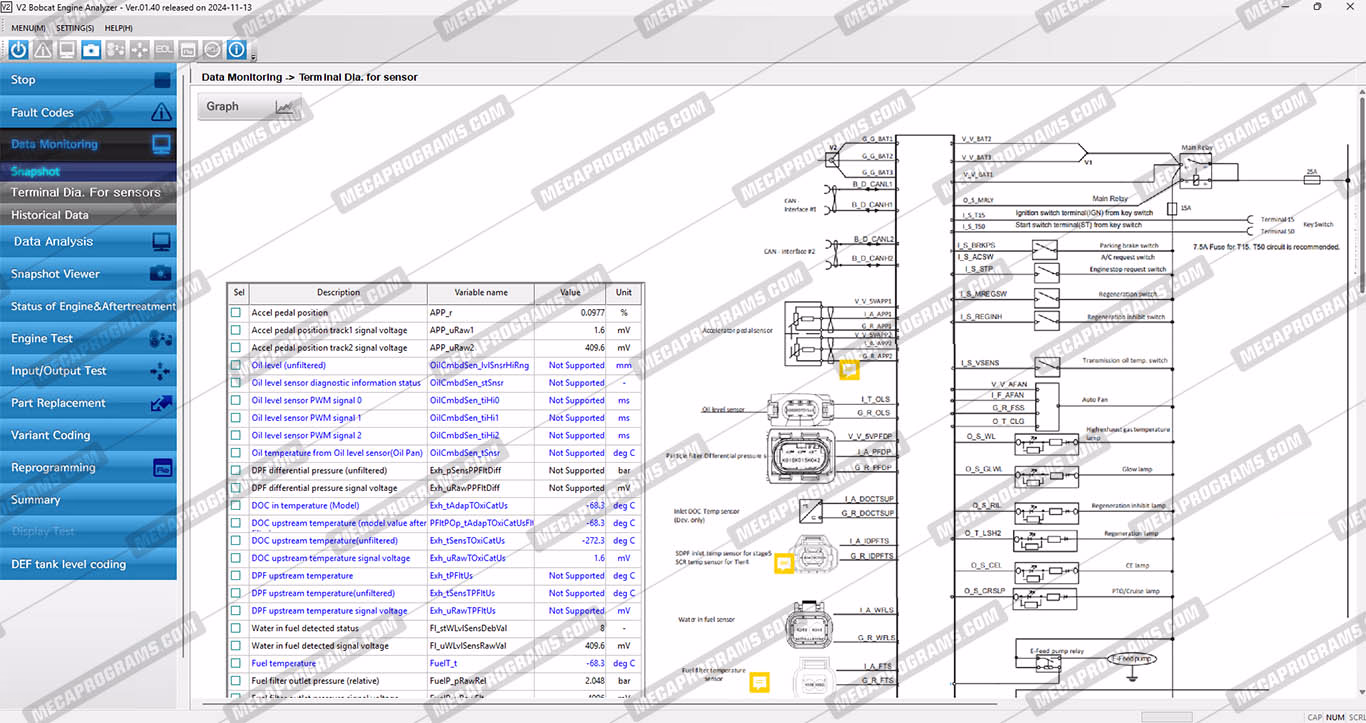
Task: Check the Oil level sensor PWM signal 1 checkbox
Action: 237,418
